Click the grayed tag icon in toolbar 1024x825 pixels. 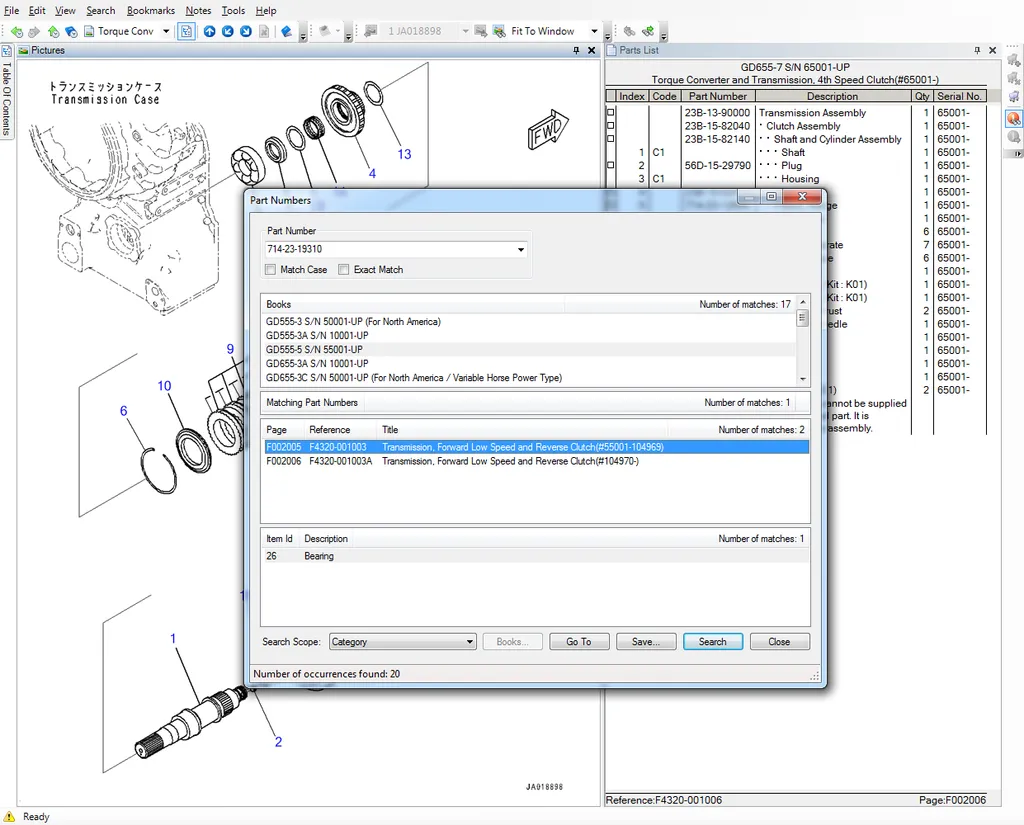(325, 31)
